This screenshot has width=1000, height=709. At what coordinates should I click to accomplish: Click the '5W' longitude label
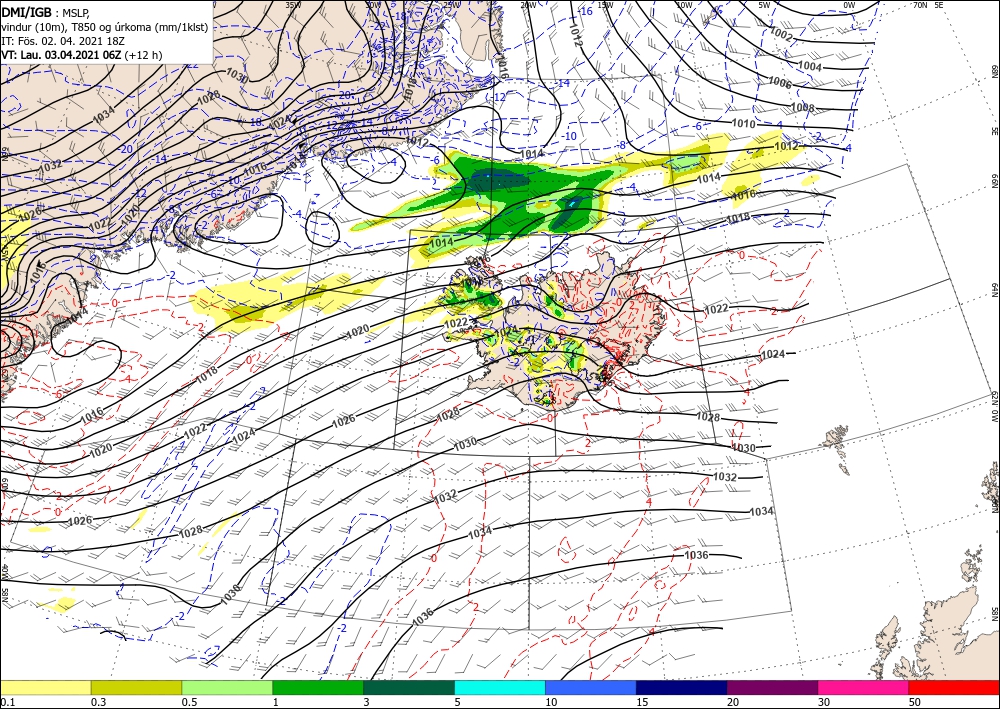pyautogui.click(x=765, y=5)
